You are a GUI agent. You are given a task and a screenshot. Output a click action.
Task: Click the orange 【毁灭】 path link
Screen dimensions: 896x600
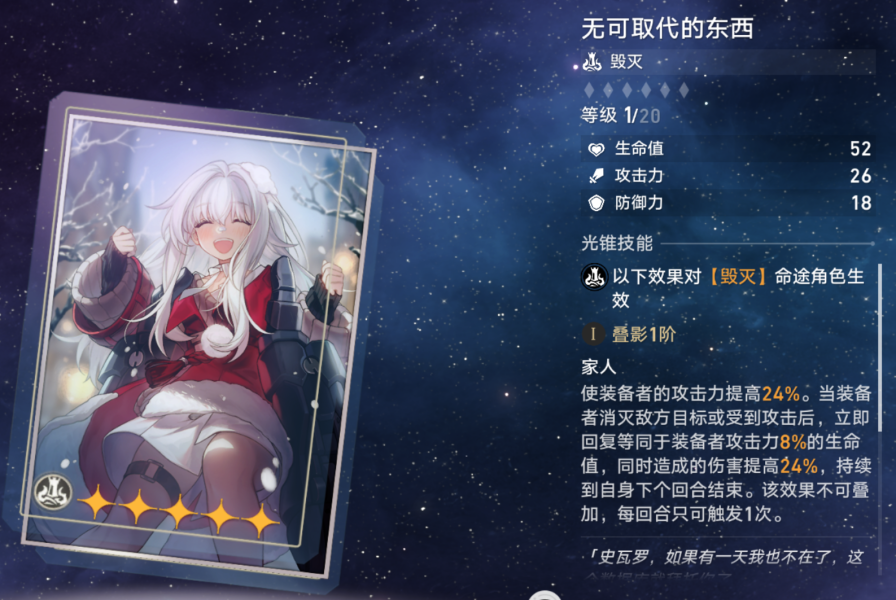coord(738,277)
